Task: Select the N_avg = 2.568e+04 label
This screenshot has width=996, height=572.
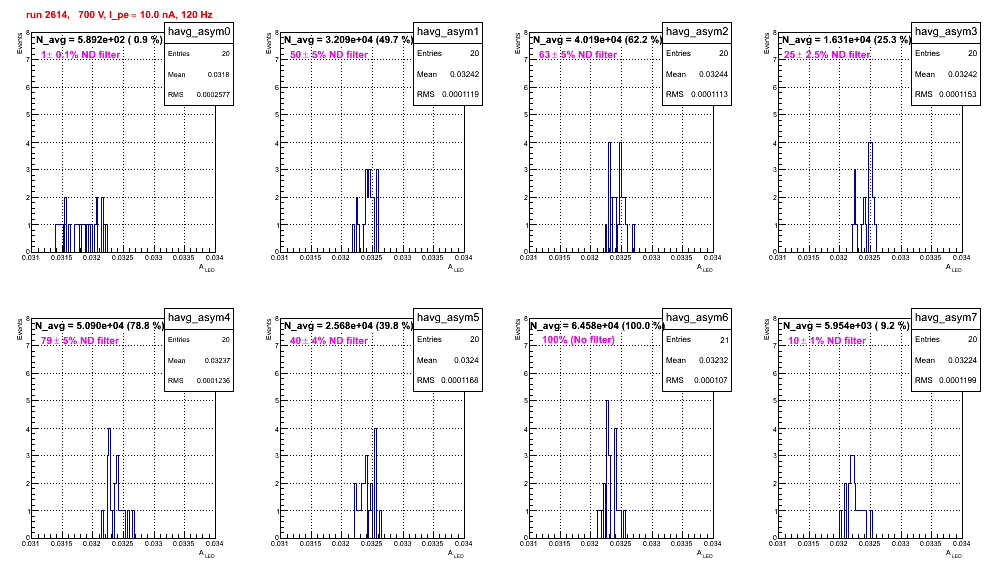Action: click(348, 326)
